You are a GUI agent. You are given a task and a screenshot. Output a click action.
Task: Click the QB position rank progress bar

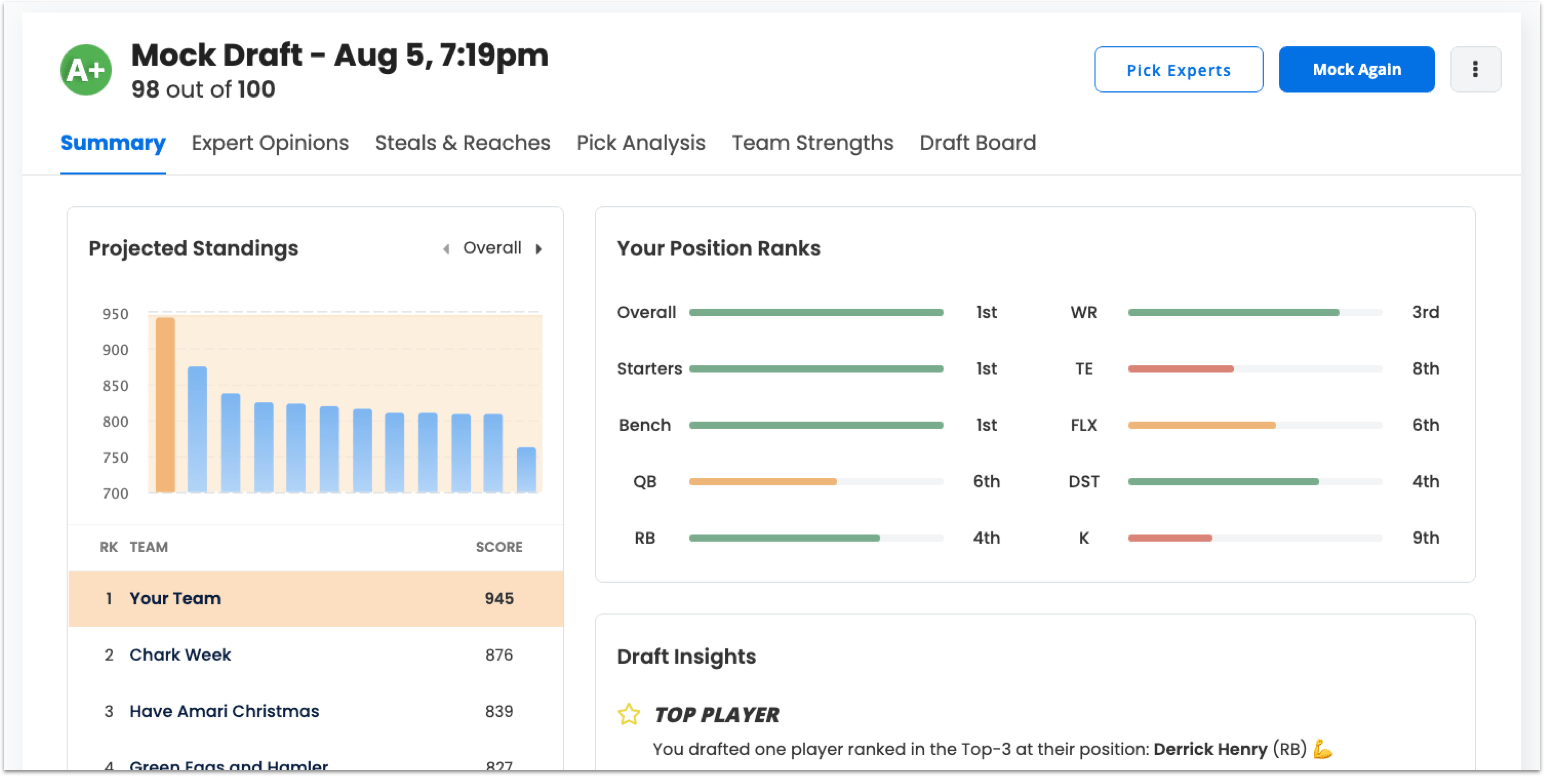pyautogui.click(x=816, y=481)
